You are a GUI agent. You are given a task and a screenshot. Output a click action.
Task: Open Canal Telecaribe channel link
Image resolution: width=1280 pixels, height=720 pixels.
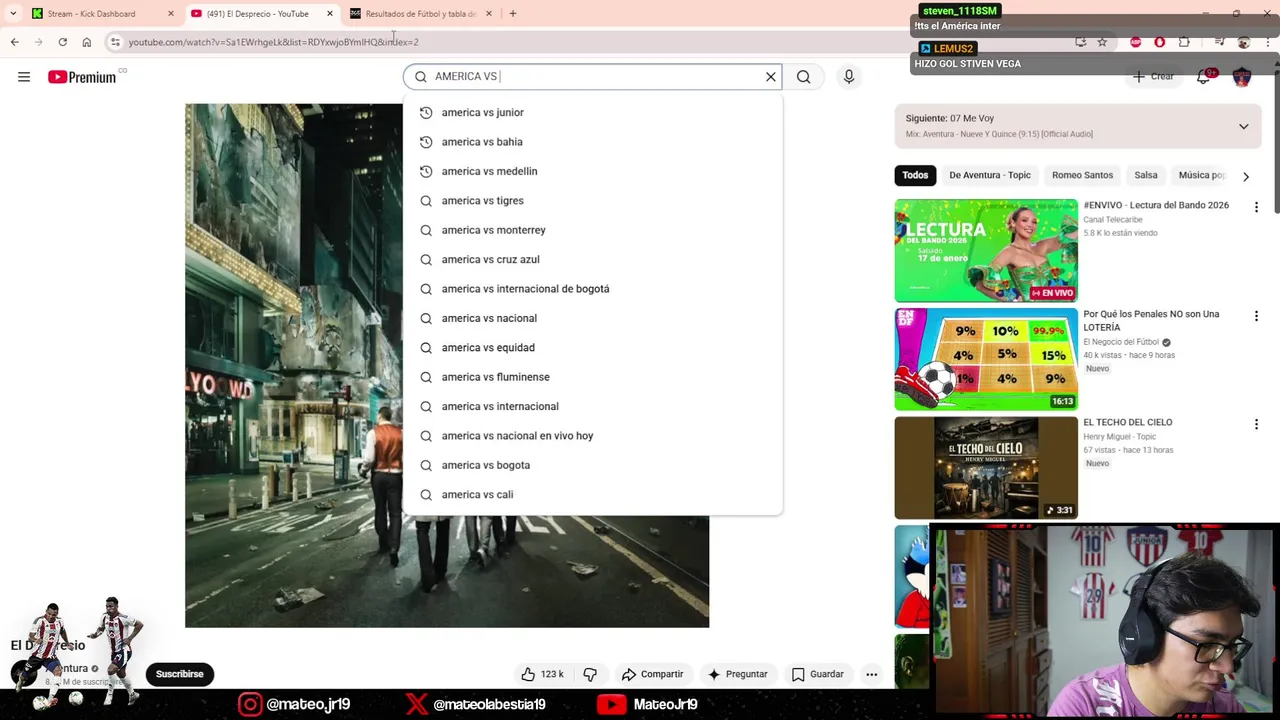[1112, 219]
